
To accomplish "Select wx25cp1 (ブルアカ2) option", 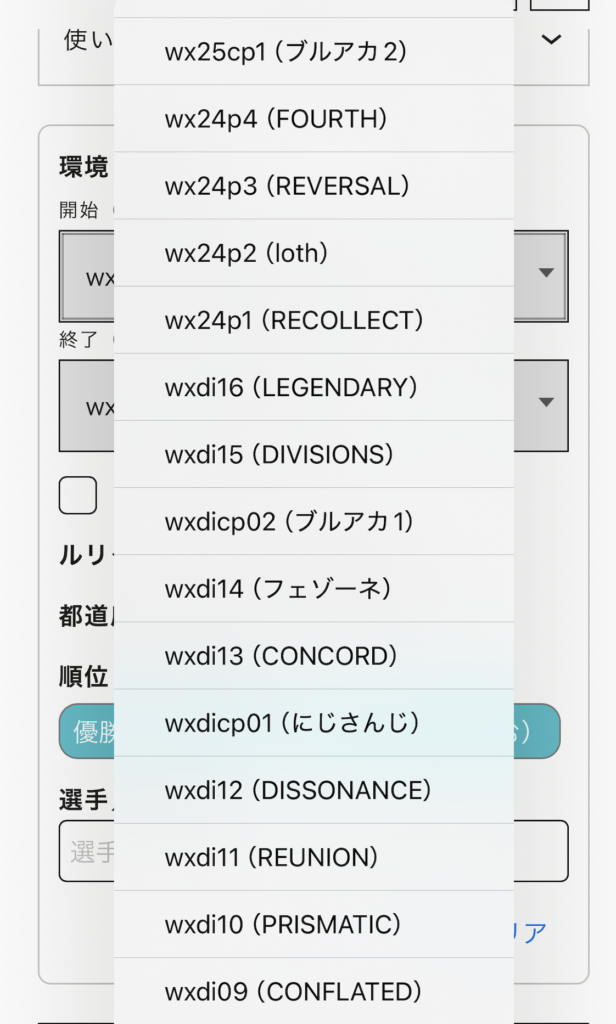I will [313, 51].
